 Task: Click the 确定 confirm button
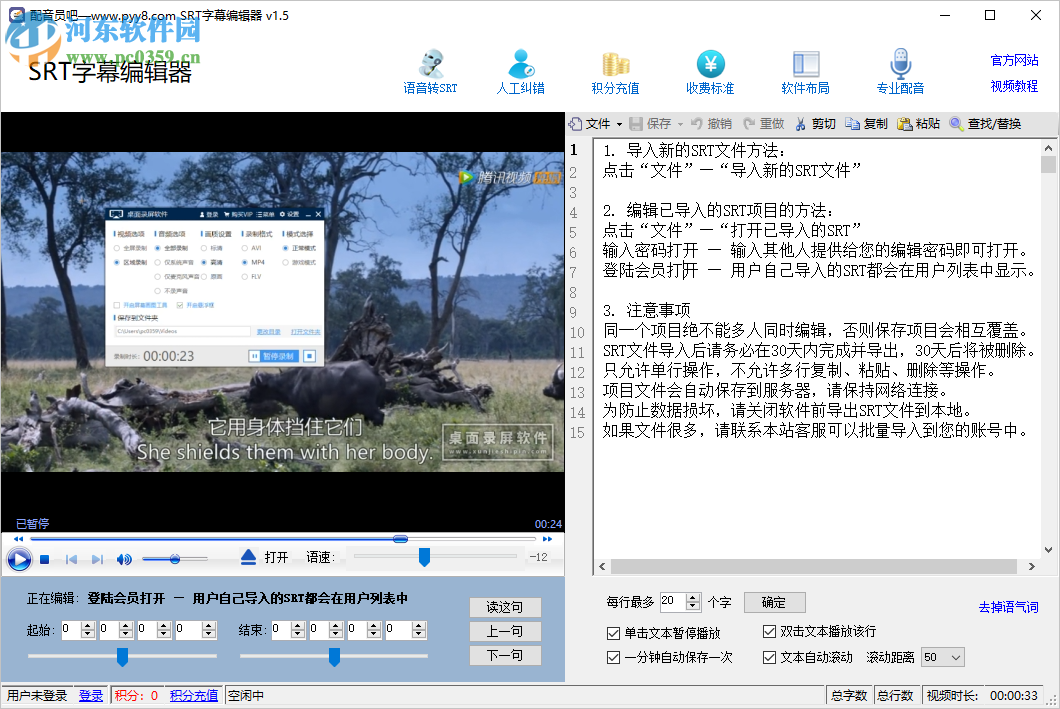[x=774, y=602]
